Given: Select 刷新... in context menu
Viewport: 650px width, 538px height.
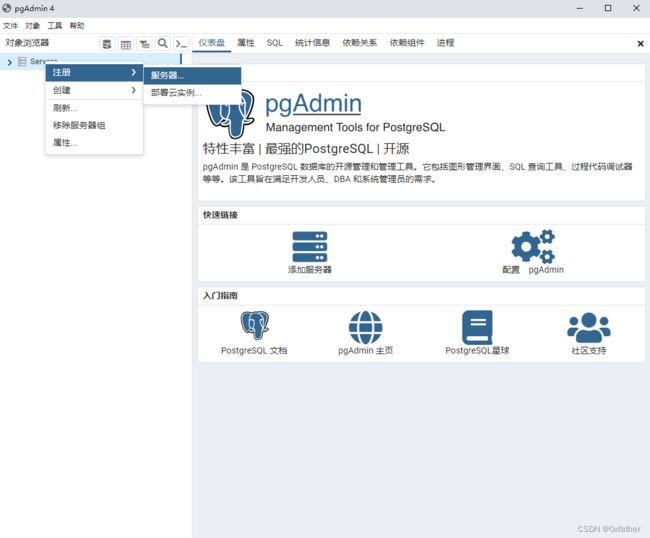Looking at the screenshot, I should [94, 108].
